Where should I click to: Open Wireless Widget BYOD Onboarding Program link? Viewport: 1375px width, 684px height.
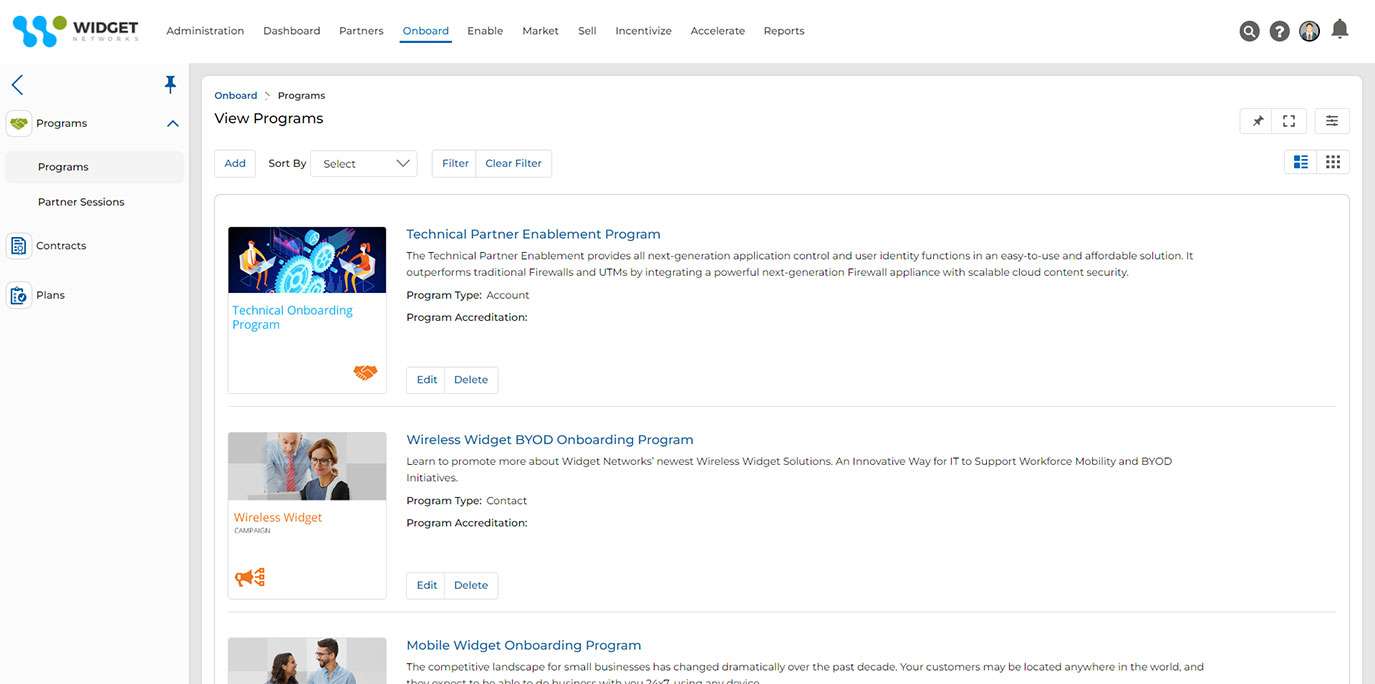coord(549,440)
